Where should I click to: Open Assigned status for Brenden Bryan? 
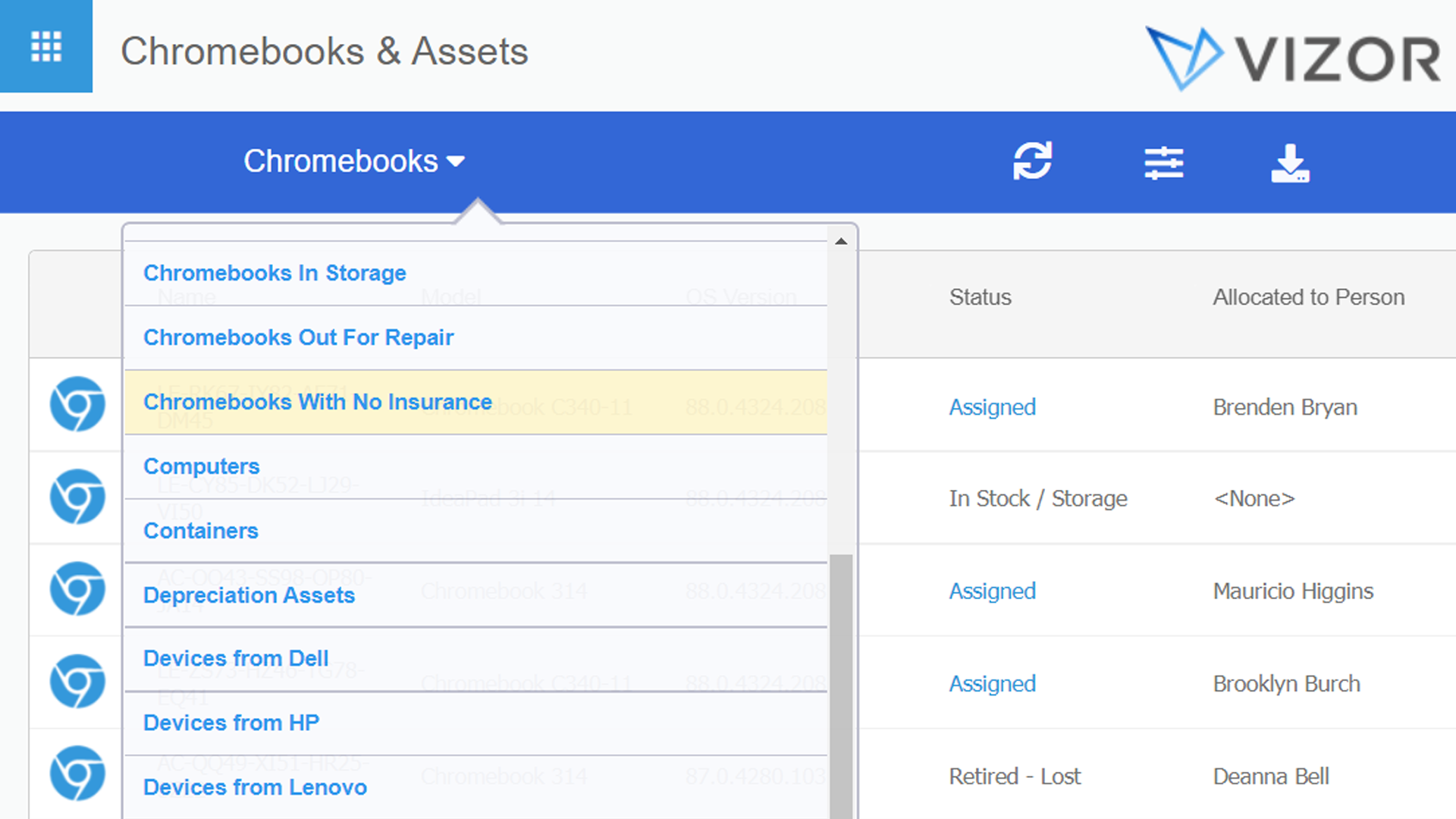992,407
